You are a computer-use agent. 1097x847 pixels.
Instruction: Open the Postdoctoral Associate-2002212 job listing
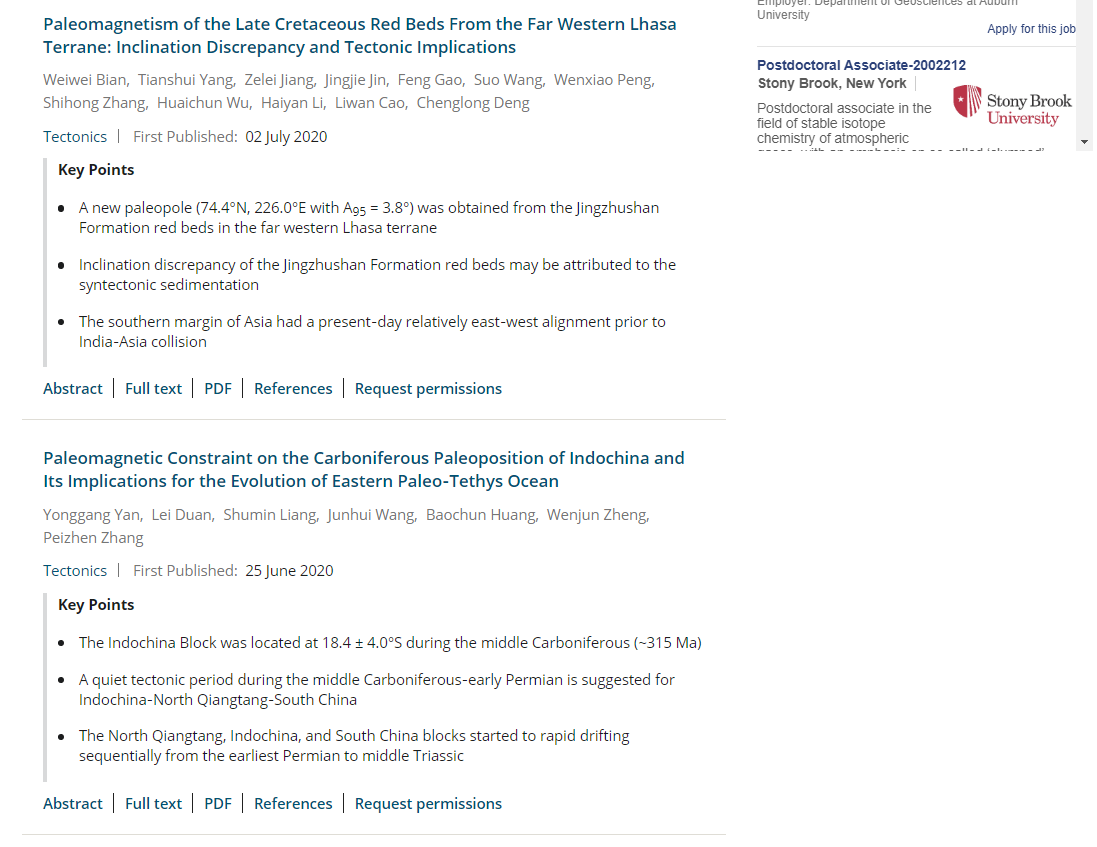tap(861, 65)
